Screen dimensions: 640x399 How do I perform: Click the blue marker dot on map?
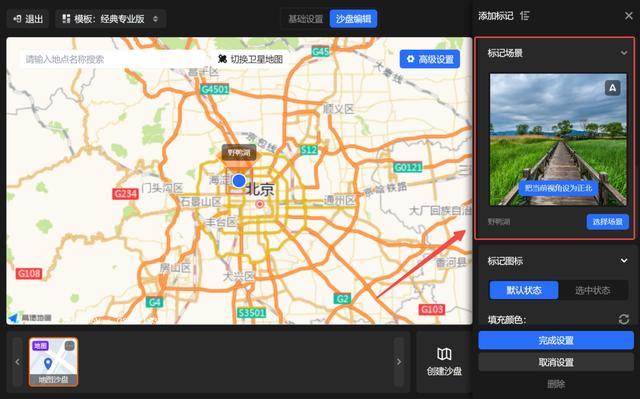coord(239,181)
